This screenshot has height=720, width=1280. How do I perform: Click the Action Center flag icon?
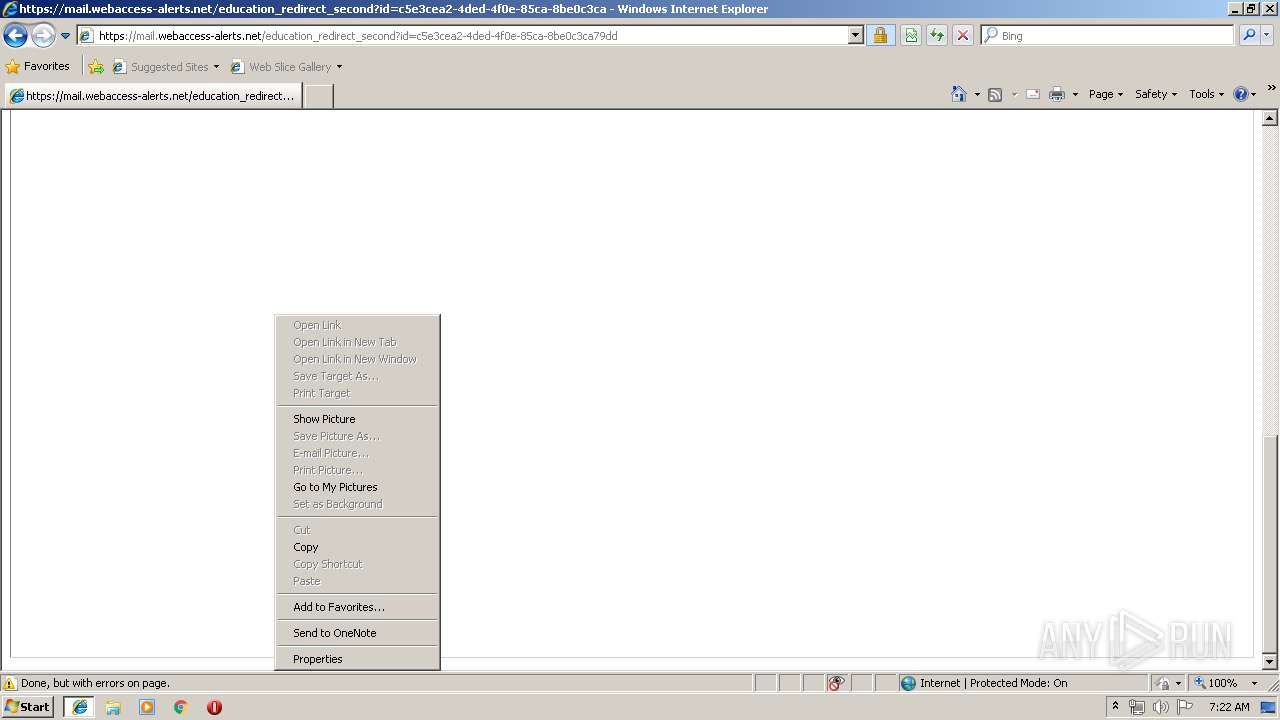1186,707
